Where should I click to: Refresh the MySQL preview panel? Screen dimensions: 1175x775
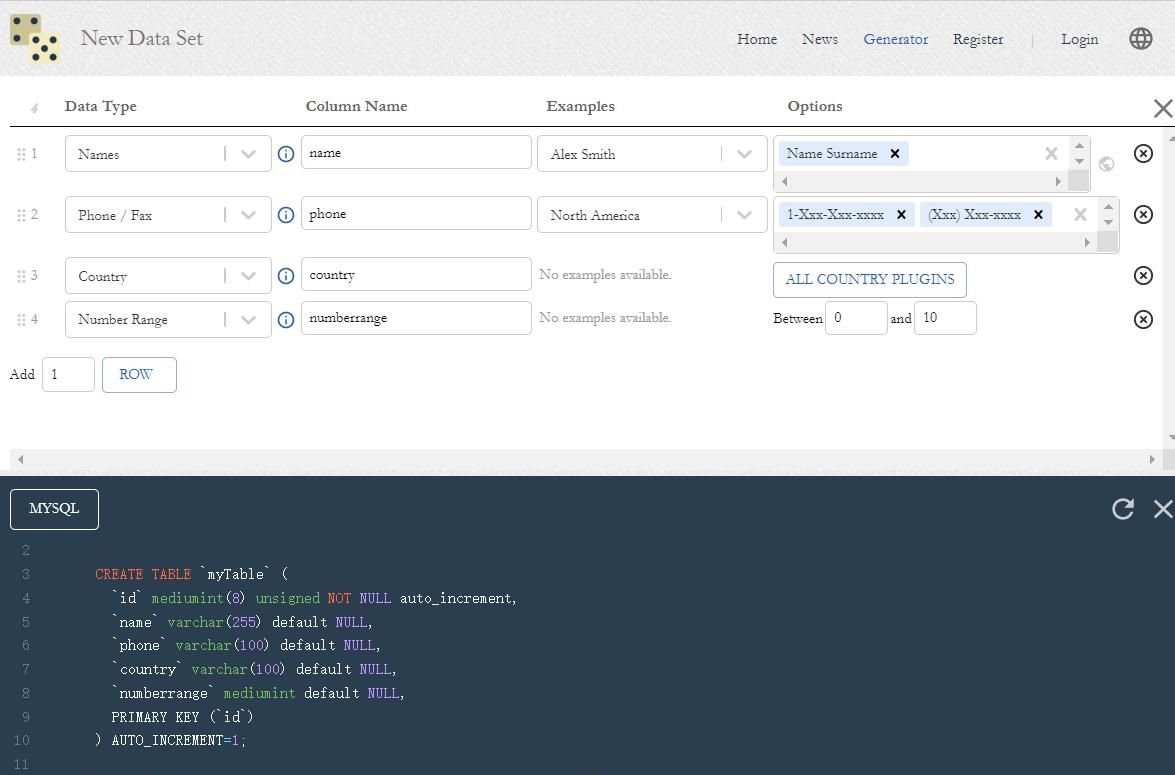click(x=1122, y=509)
